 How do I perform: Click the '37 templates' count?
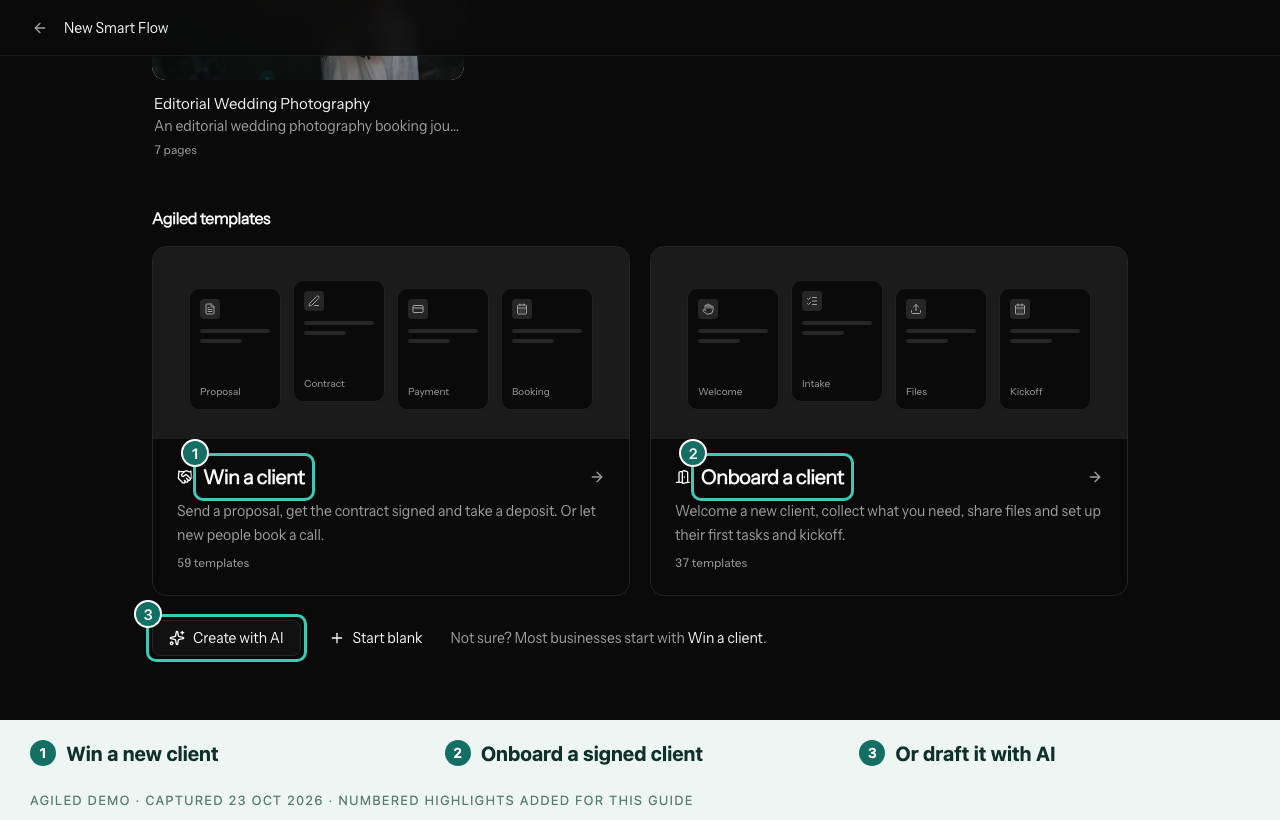(x=711, y=563)
